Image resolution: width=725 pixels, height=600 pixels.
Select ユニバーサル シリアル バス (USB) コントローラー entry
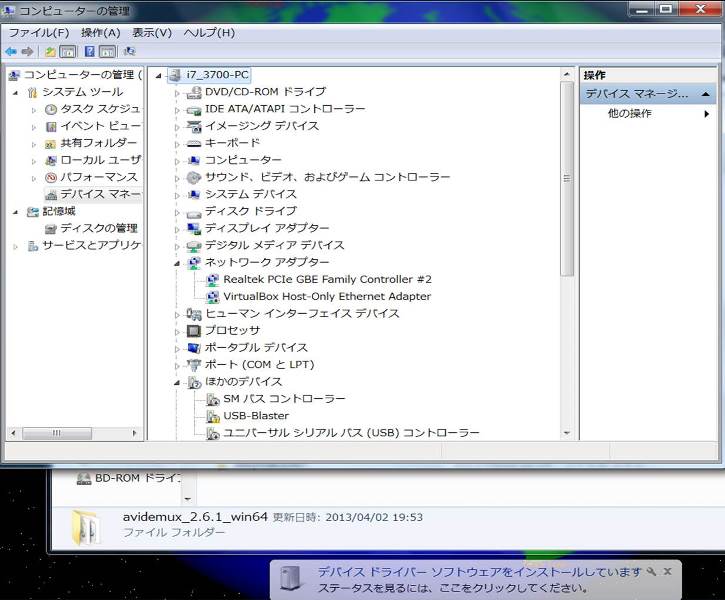pos(351,433)
